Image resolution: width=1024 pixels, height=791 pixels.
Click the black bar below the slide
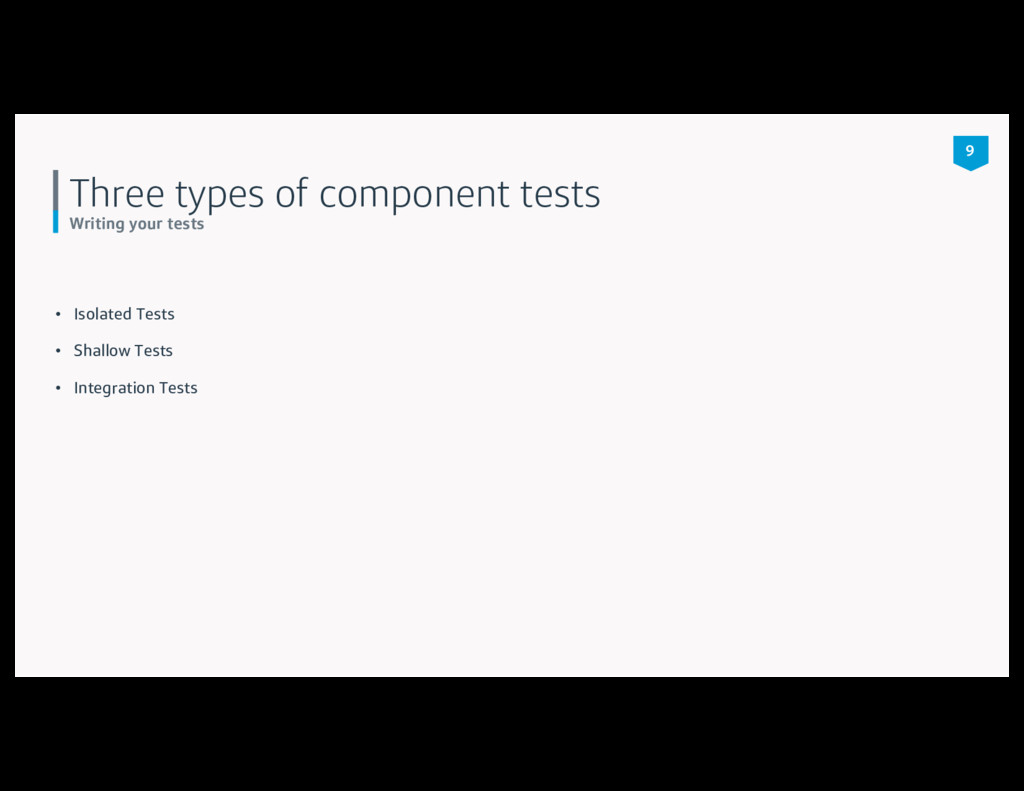(x=512, y=735)
